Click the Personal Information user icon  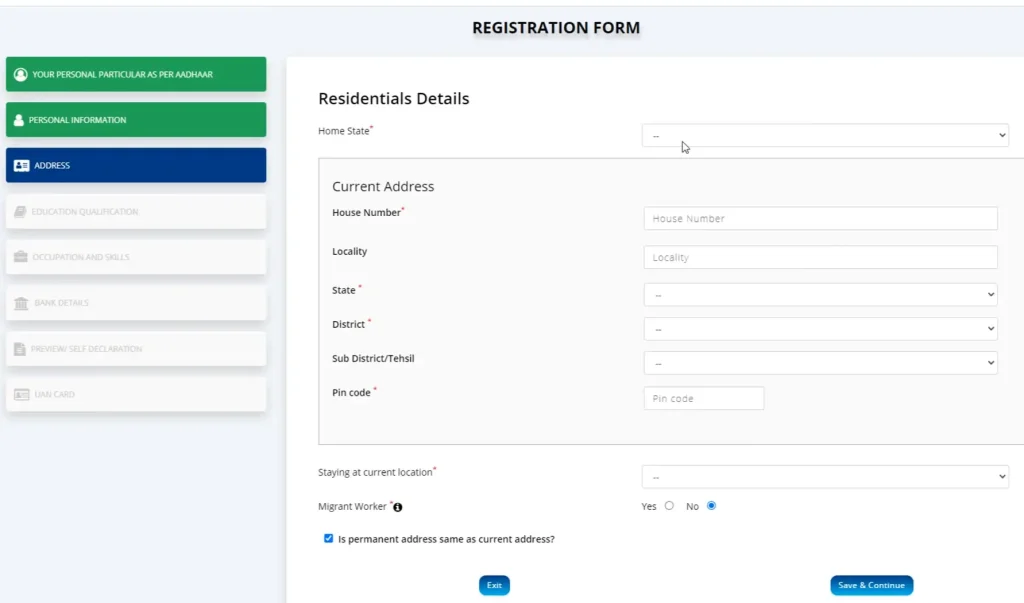19,120
